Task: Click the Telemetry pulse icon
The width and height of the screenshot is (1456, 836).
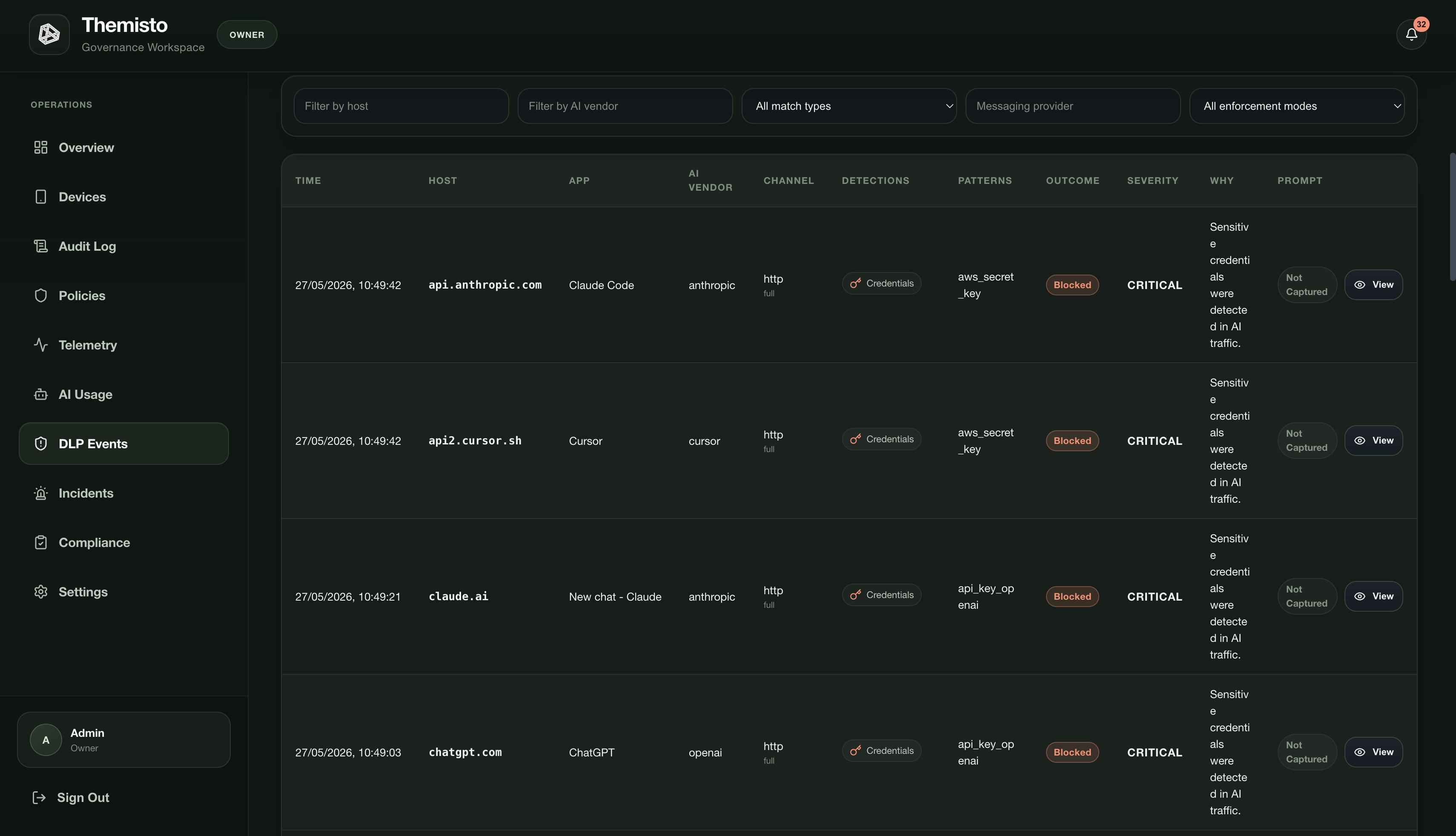Action: coord(41,345)
